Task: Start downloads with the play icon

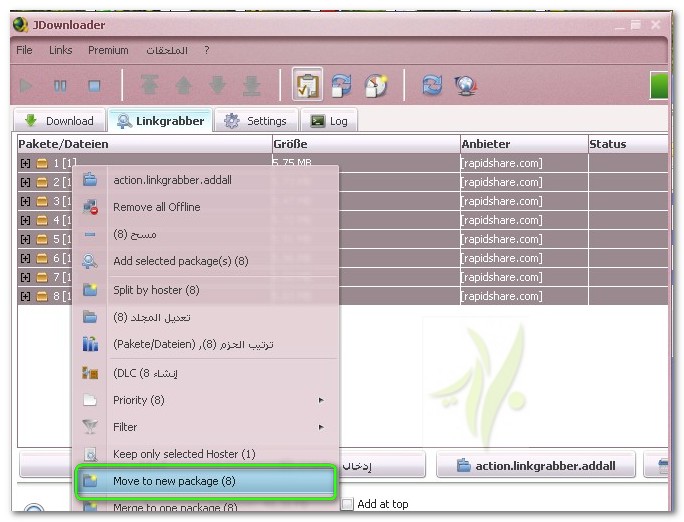Action: 26,85
